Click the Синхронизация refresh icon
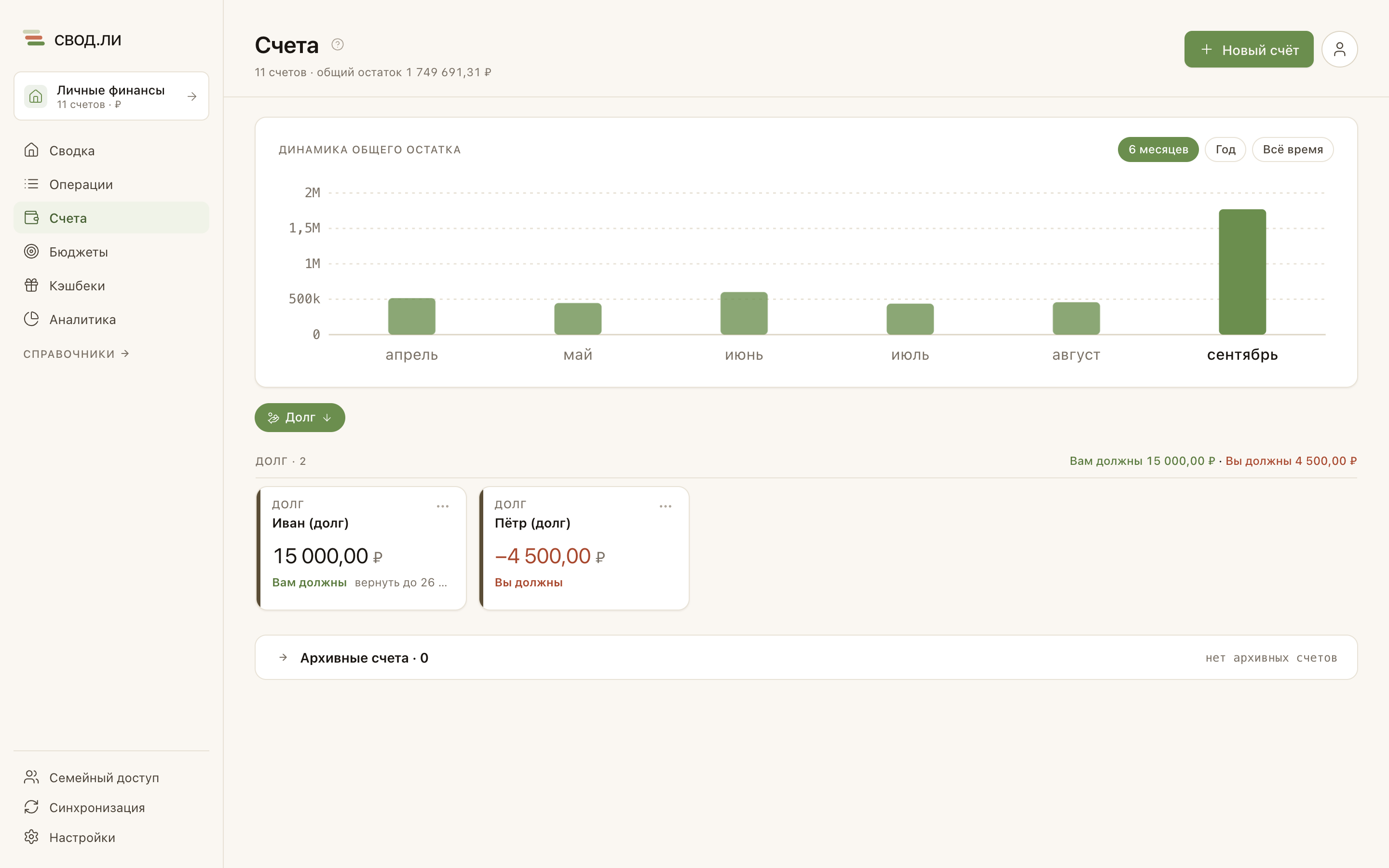Screen dimensions: 1389x868 [31, 807]
